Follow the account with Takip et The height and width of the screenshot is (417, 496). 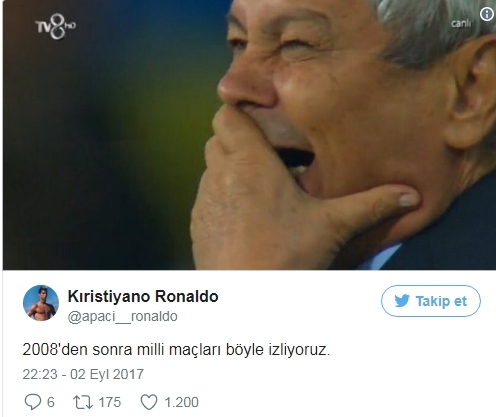(x=431, y=301)
